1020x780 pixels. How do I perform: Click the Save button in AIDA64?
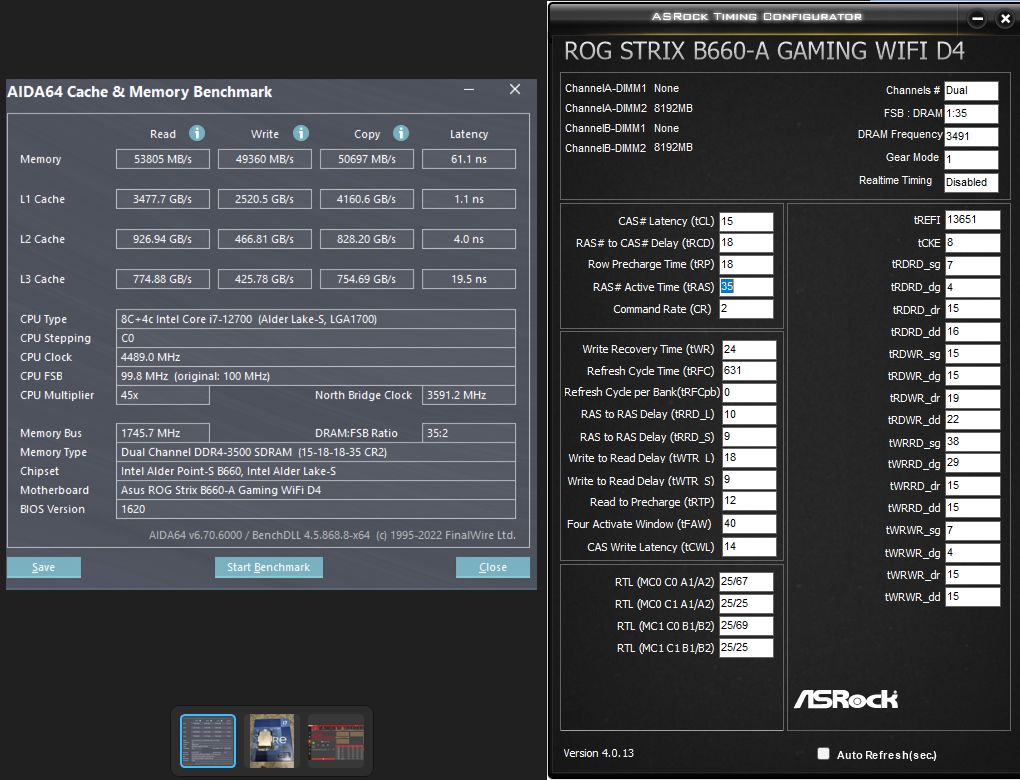[x=44, y=567]
